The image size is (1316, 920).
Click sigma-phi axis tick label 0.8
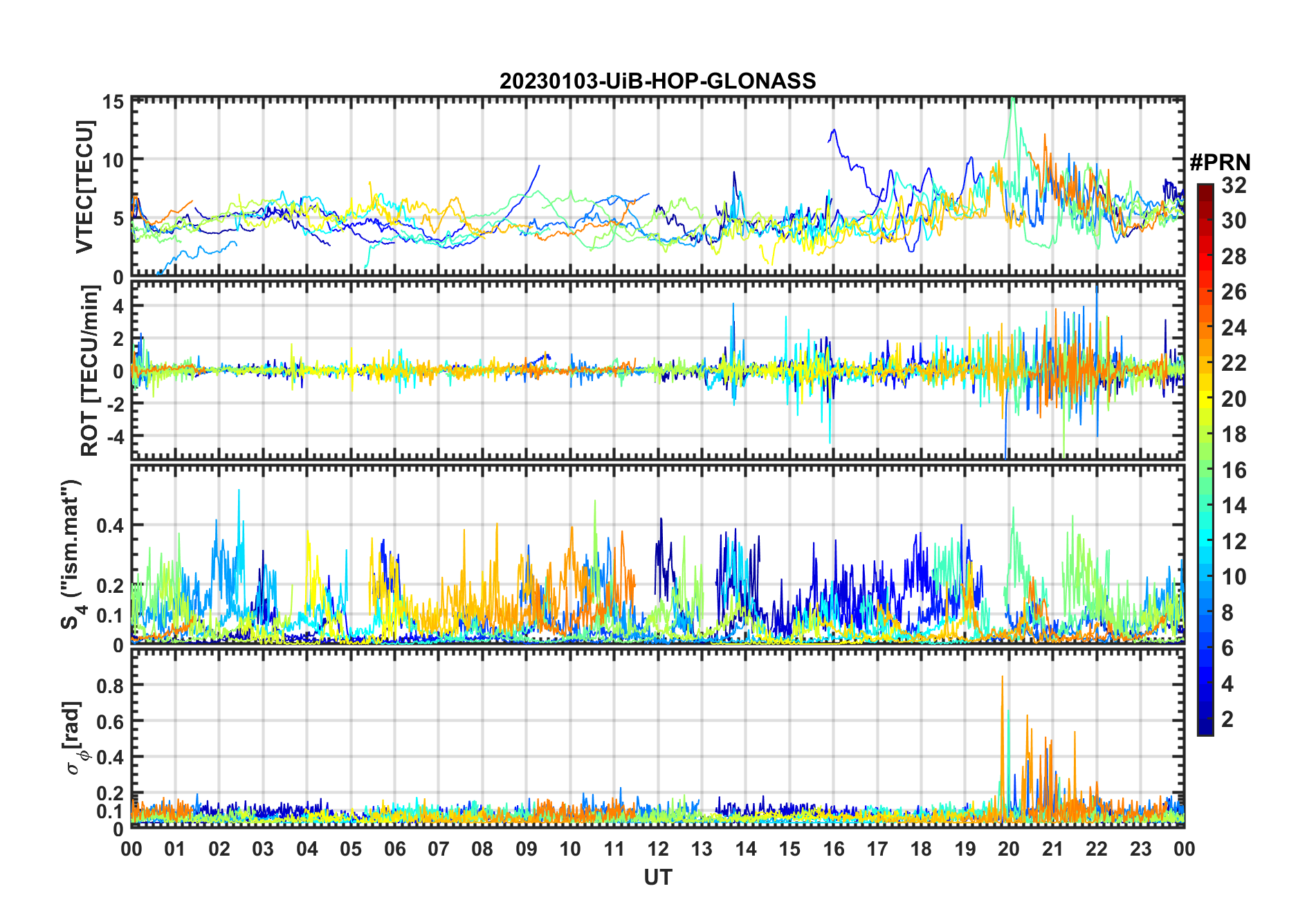pyautogui.click(x=110, y=686)
